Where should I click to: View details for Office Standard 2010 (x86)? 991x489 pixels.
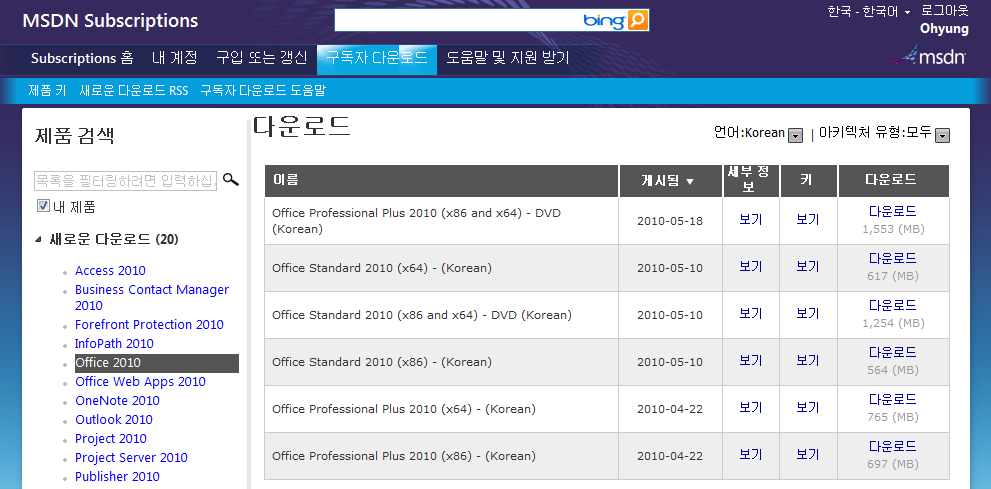751,361
